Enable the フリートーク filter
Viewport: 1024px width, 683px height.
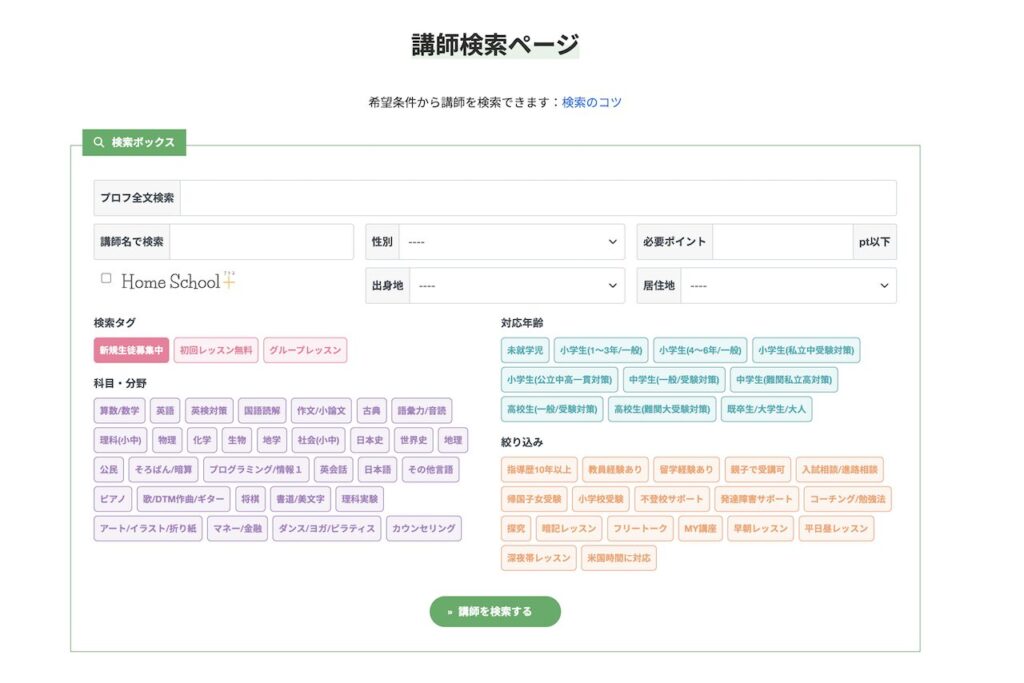click(x=641, y=528)
